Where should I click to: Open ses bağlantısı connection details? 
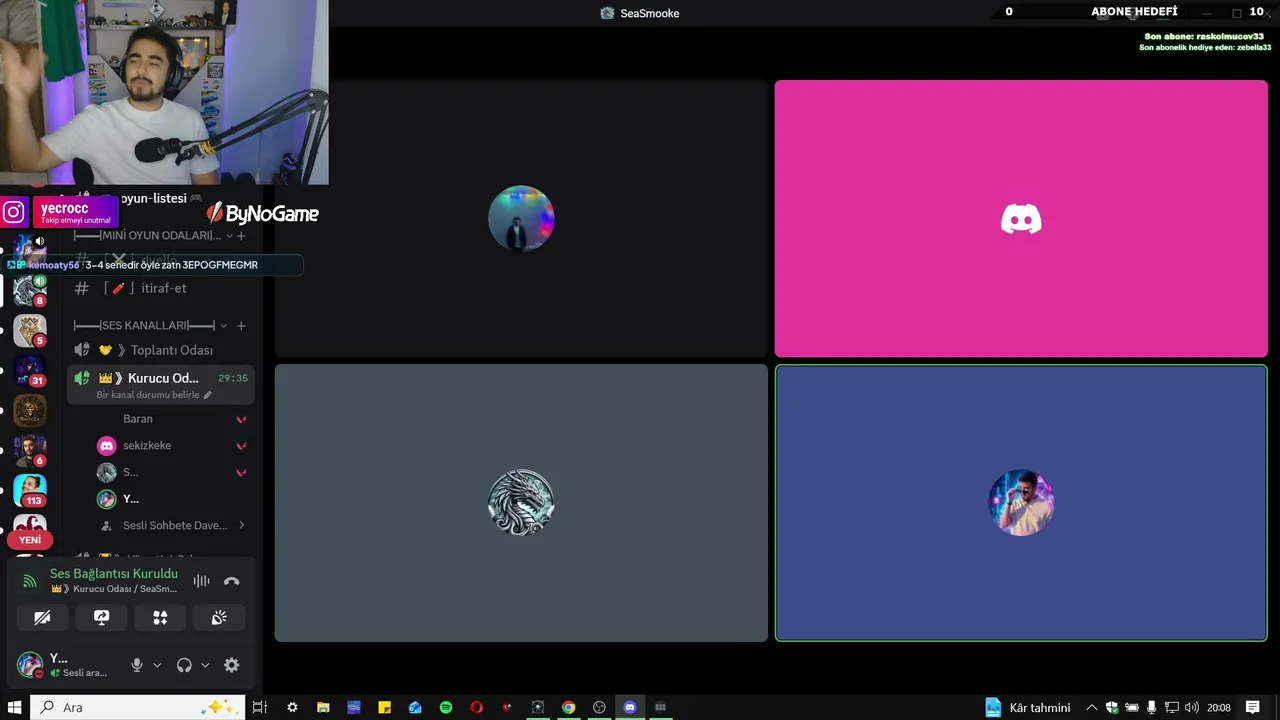point(113,574)
